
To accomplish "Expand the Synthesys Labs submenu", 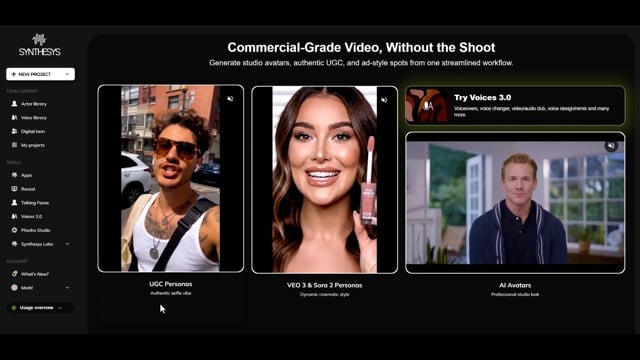I will point(67,244).
